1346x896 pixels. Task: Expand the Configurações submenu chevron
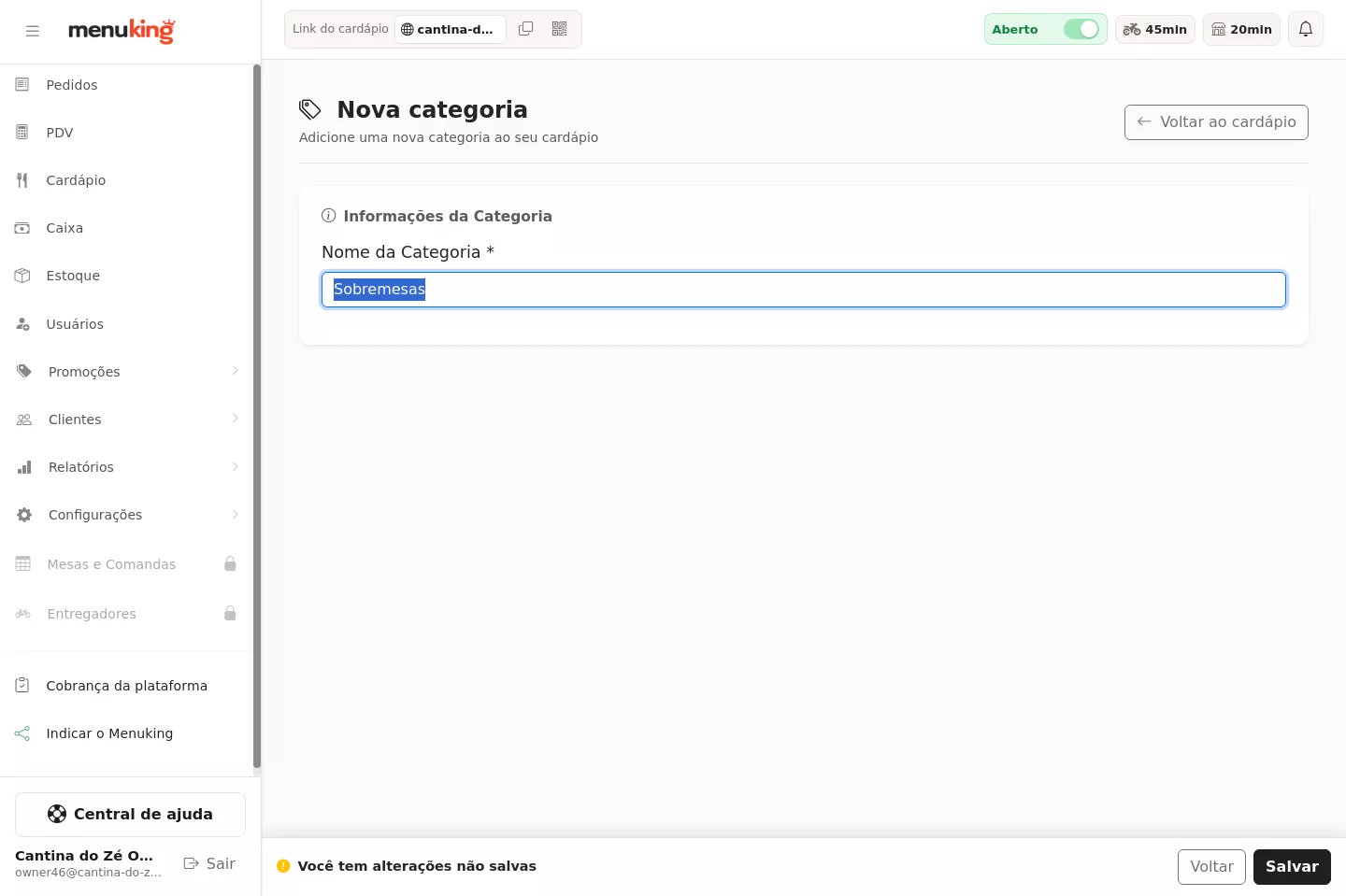pos(236,514)
